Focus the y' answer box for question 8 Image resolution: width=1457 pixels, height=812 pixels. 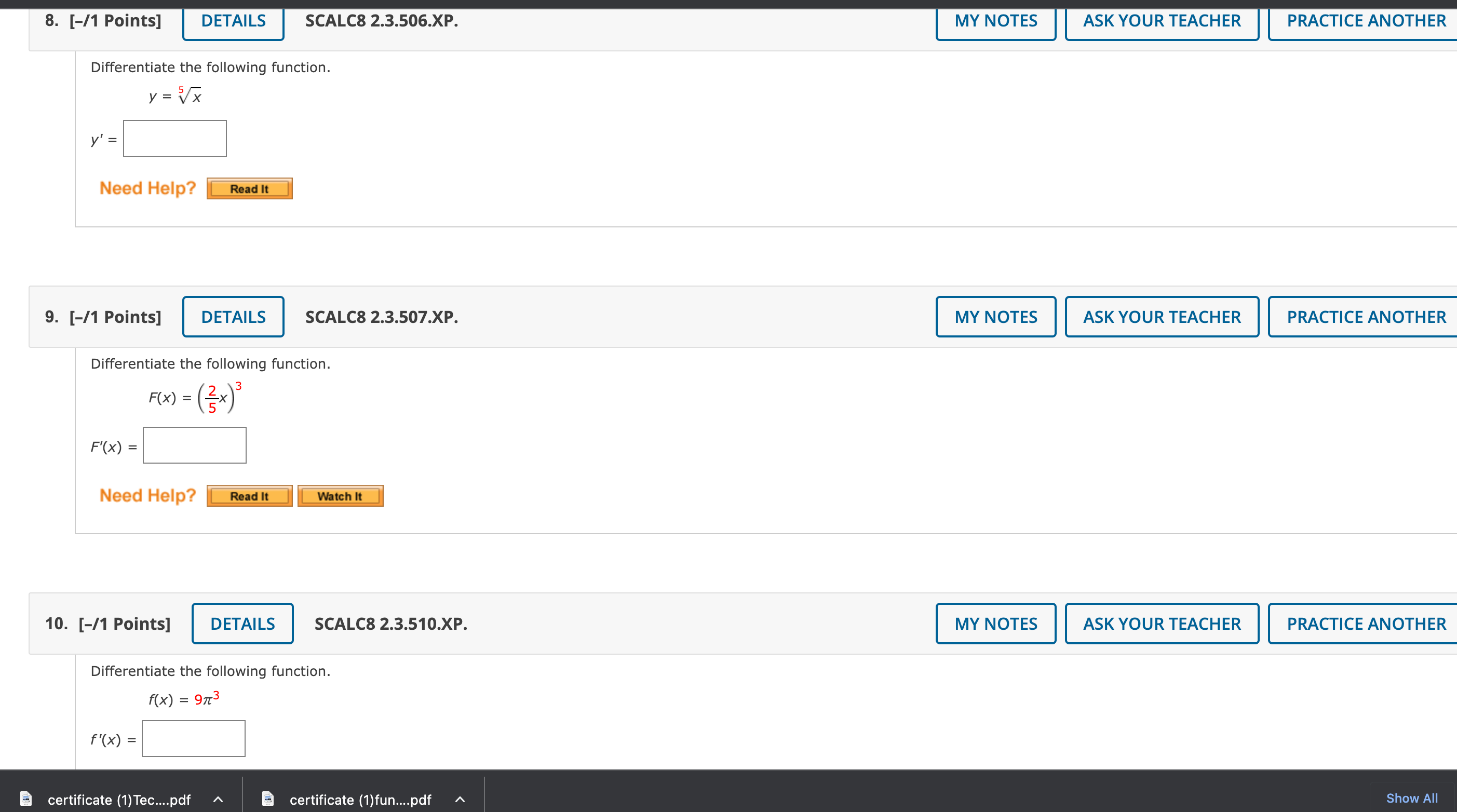point(175,139)
